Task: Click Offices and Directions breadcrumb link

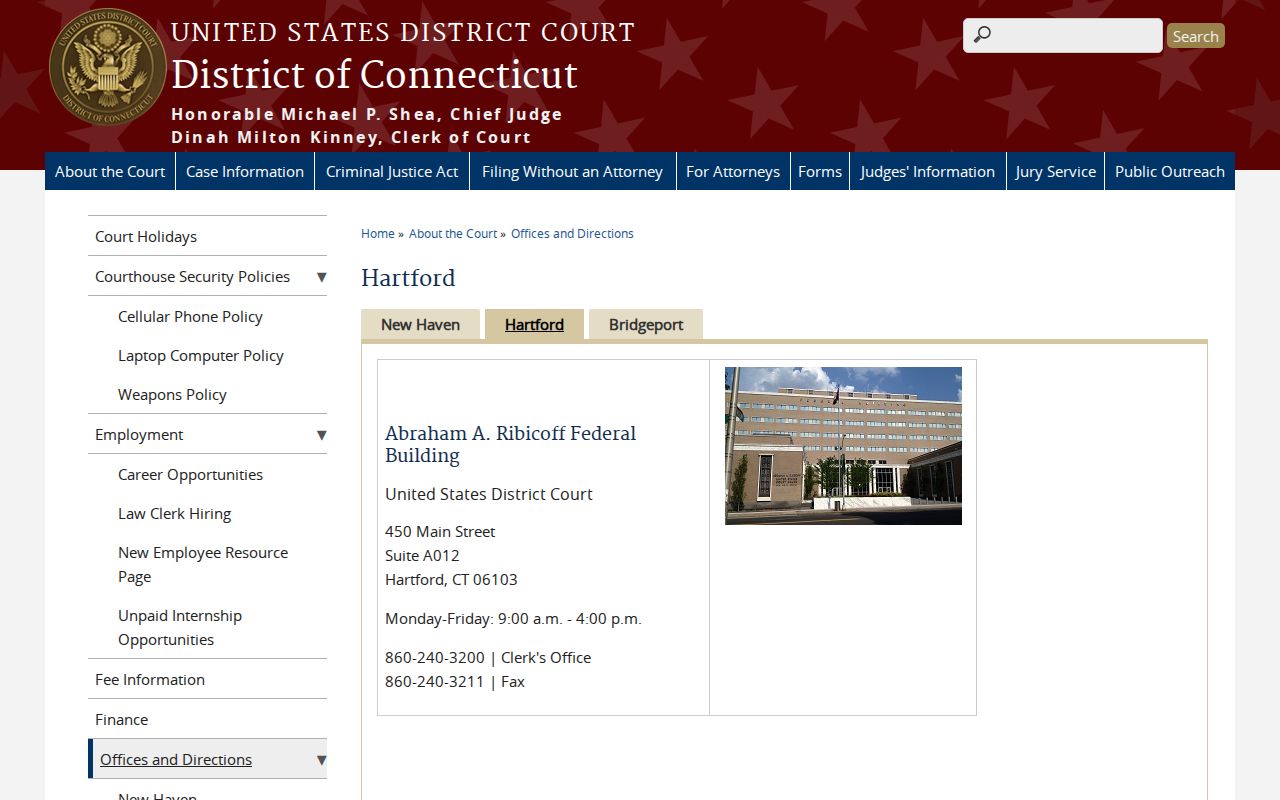Action: 572,233
